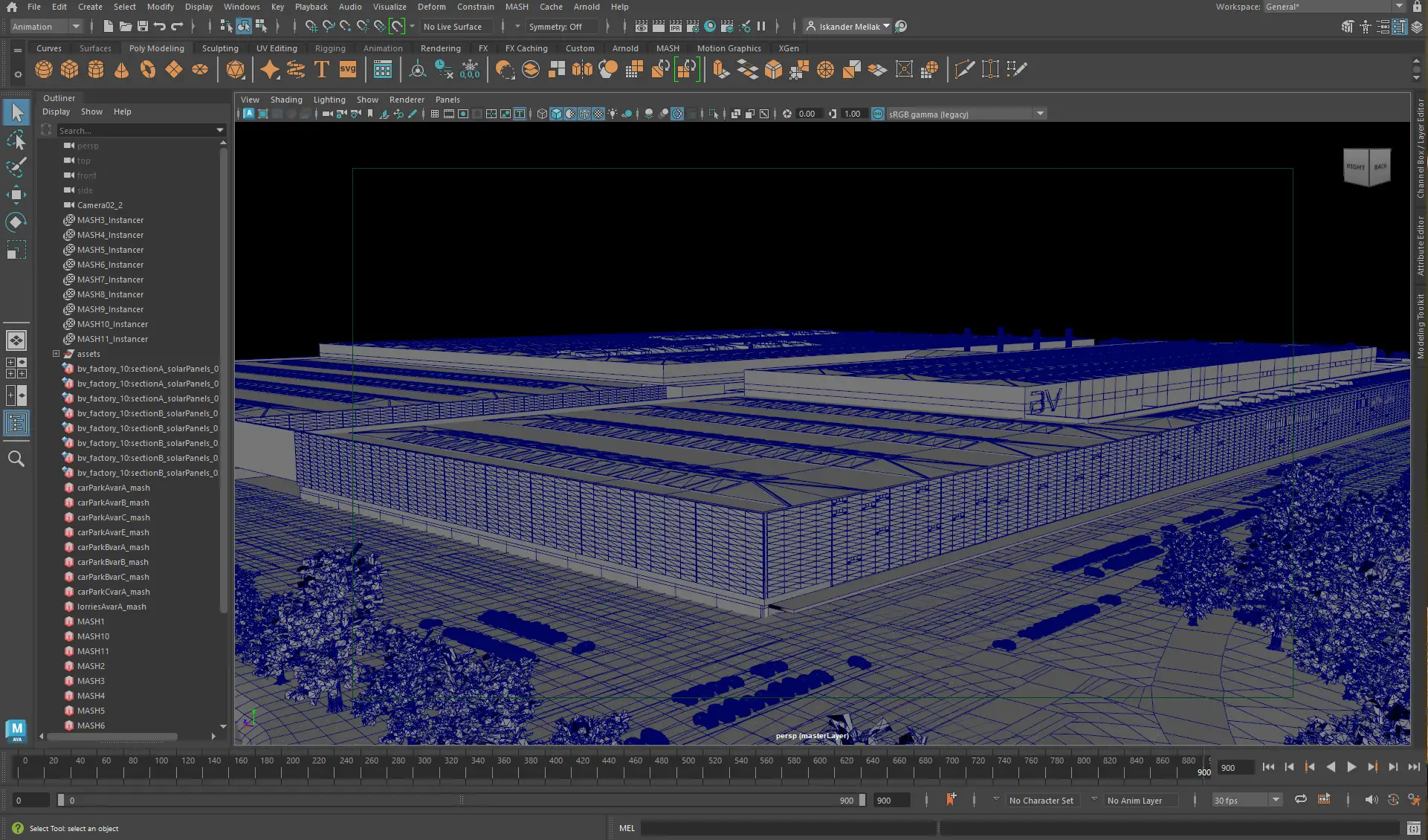
Task: Click the Snap to Grid icon
Action: click(x=312, y=27)
